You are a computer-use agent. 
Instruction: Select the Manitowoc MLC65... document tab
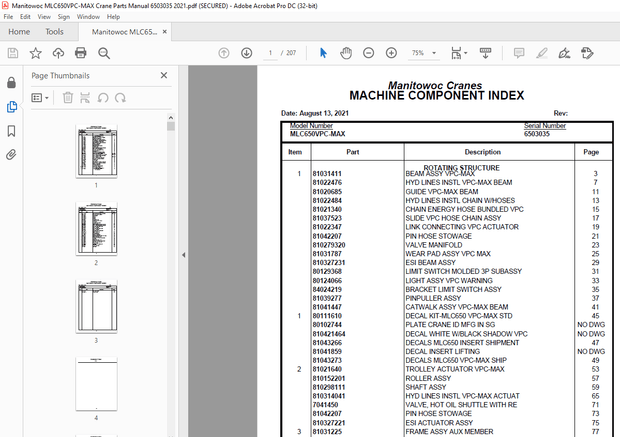pos(124,32)
